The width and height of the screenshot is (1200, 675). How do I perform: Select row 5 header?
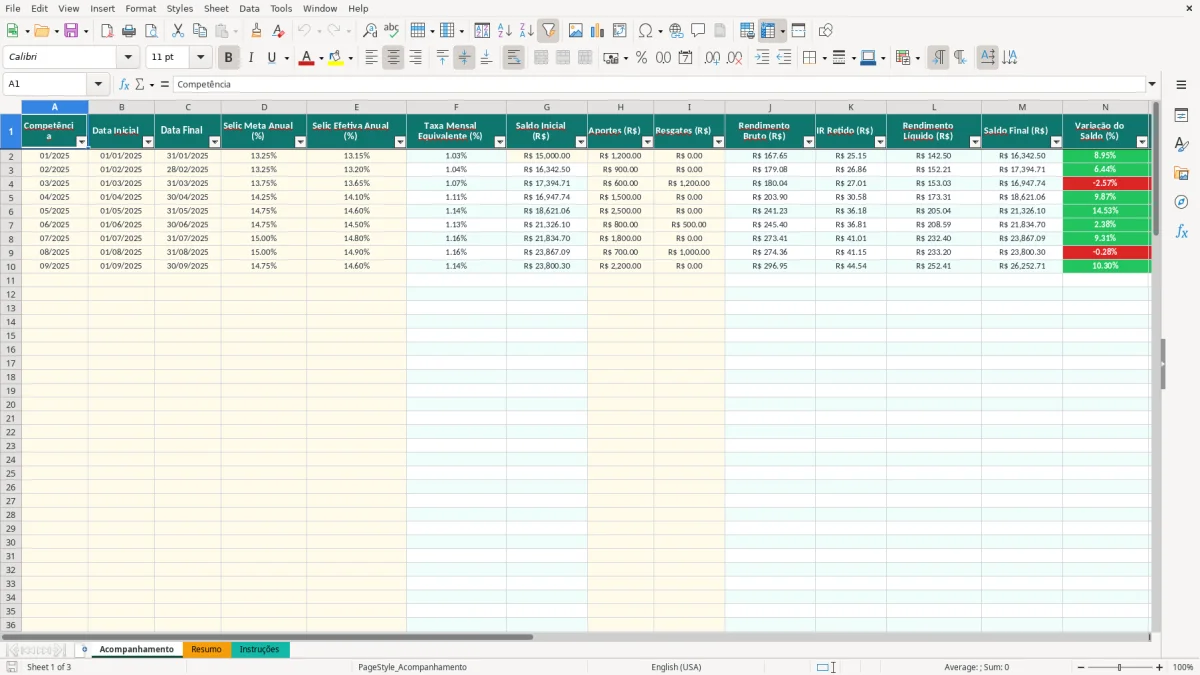coord(11,197)
